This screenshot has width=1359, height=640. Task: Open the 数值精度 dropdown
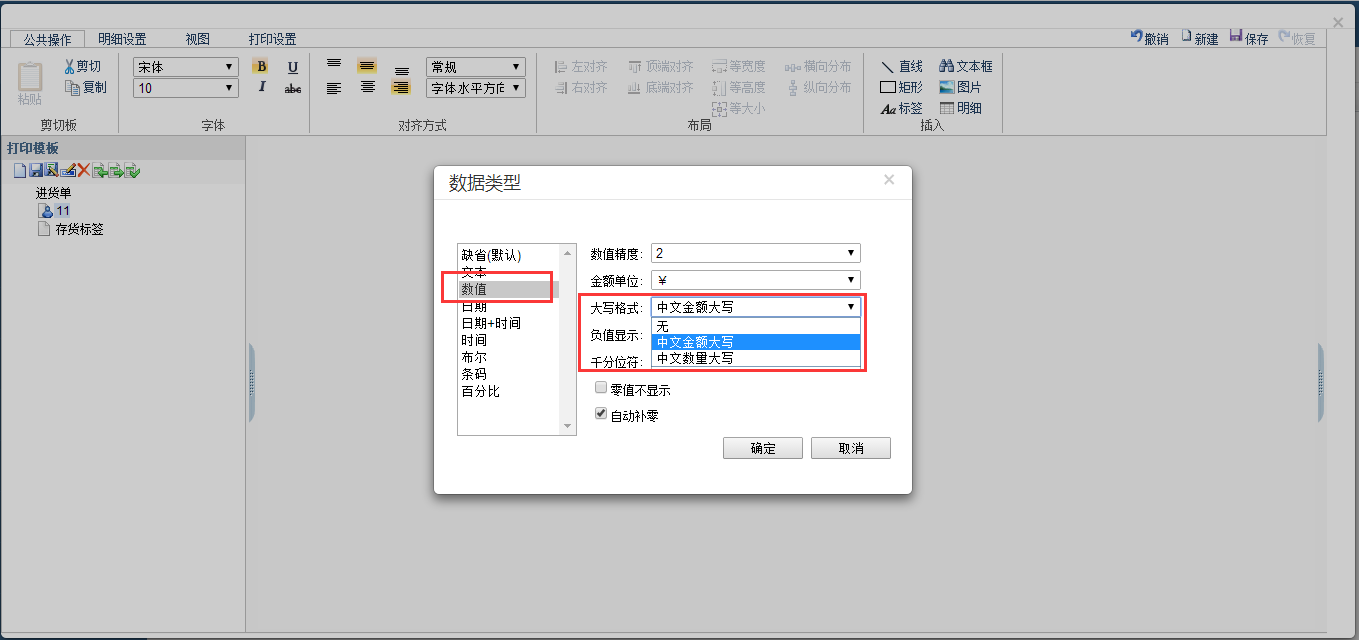(x=755, y=254)
